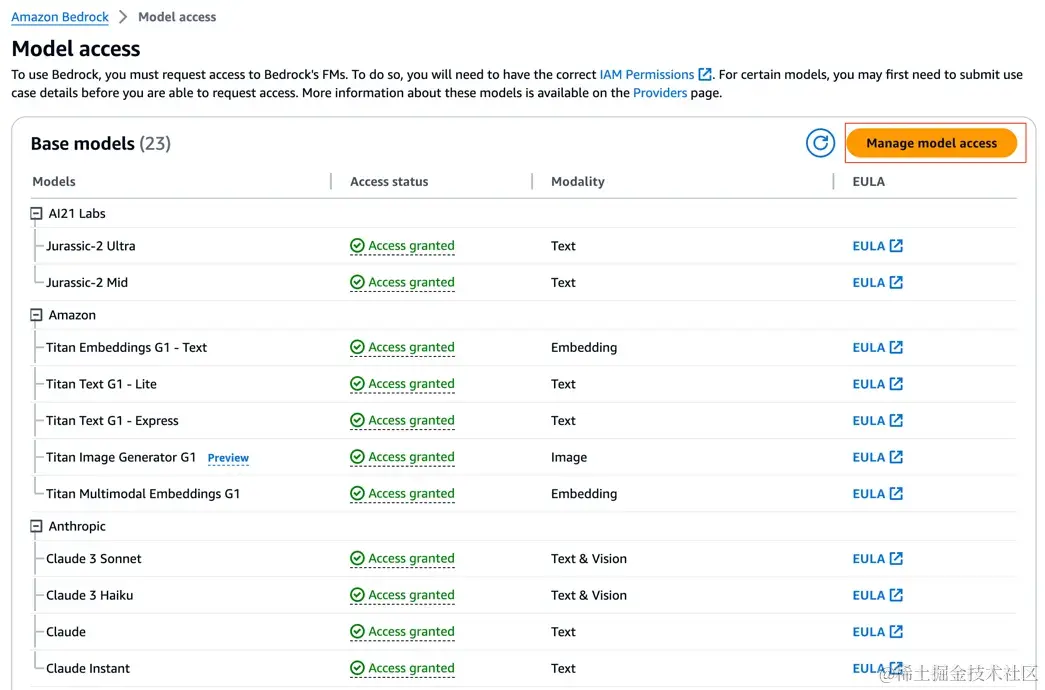Select Titan Text G1 - Express model name
This screenshot has height=690, width=1045.
pyautogui.click(x=113, y=421)
